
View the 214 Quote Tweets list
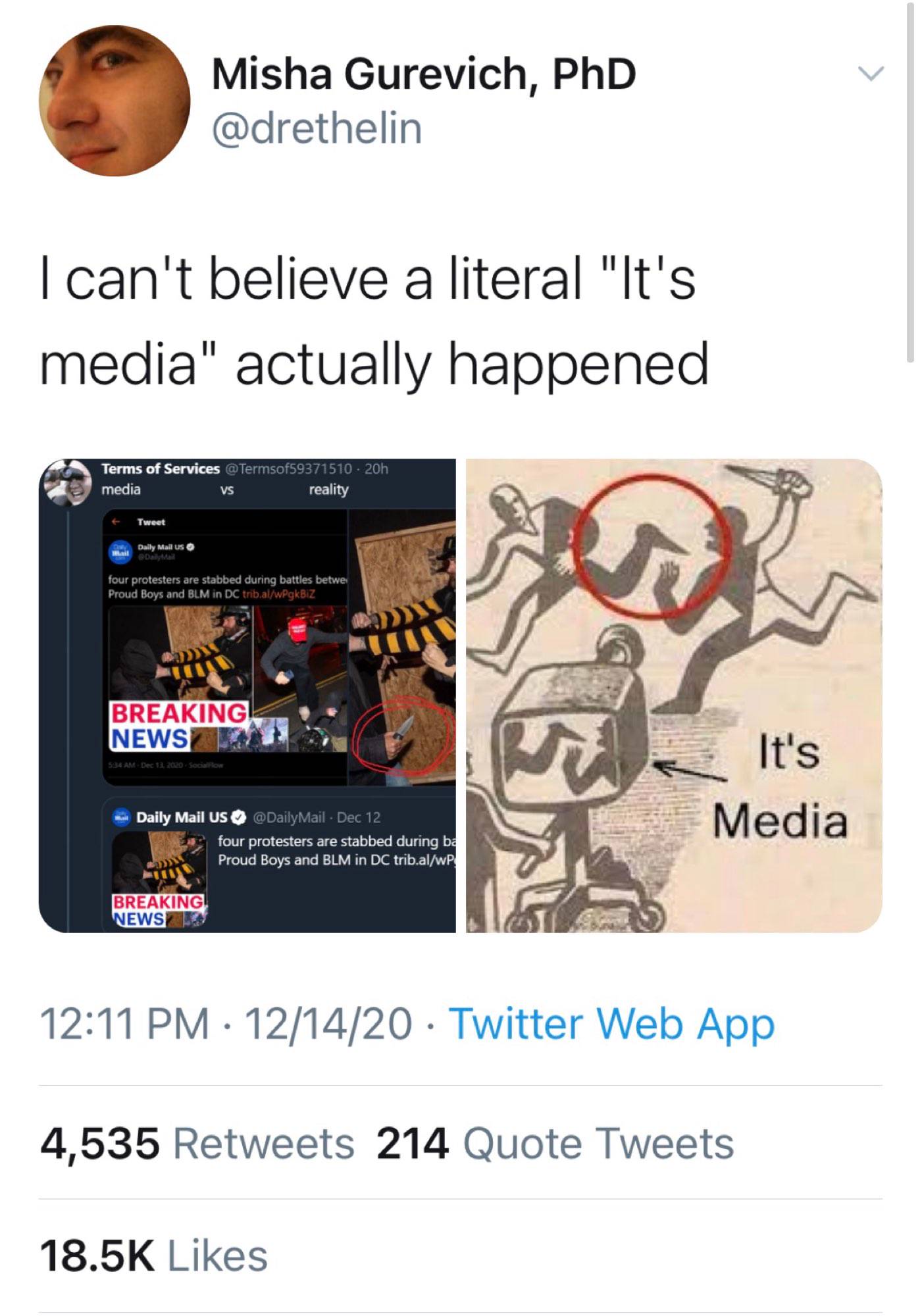pos(555,1143)
